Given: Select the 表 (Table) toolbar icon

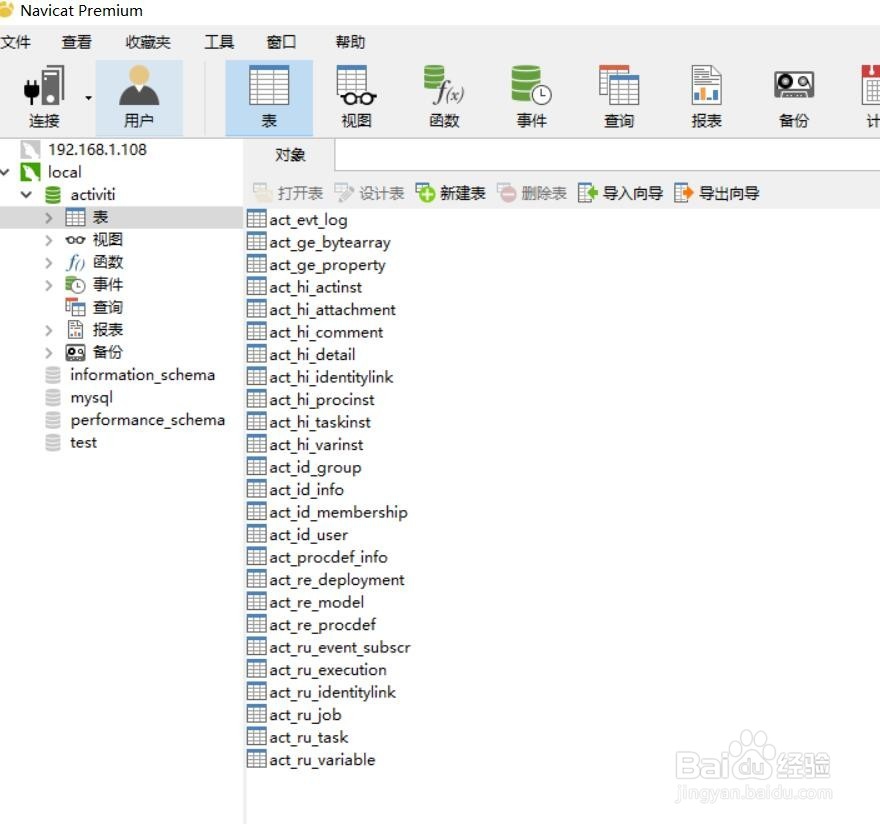Looking at the screenshot, I should click(269, 97).
